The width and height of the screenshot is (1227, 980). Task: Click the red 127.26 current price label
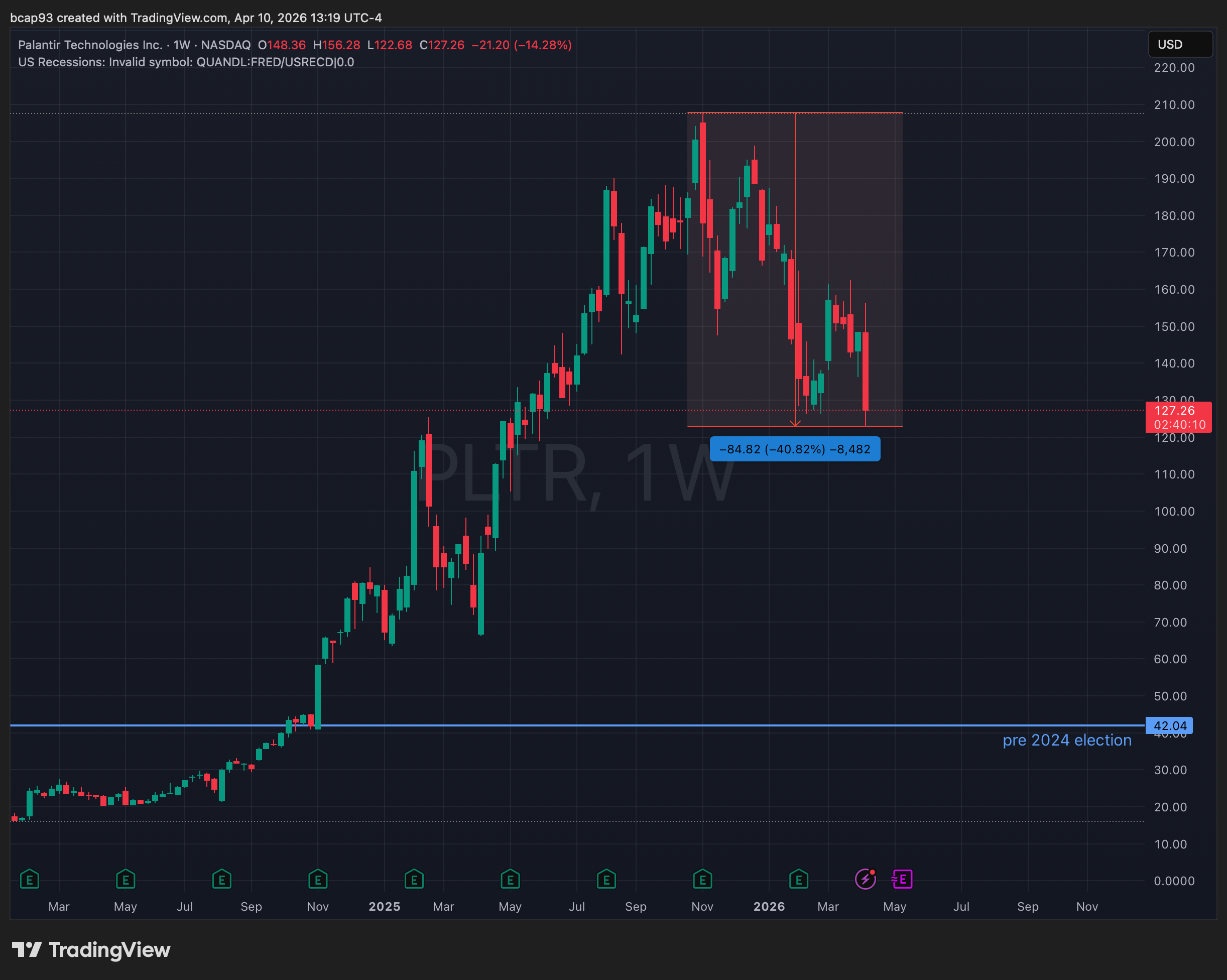1178,417
